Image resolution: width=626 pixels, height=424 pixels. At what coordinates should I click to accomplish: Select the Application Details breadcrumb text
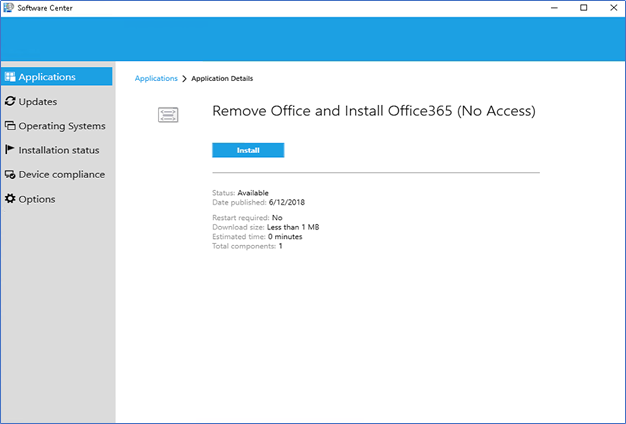[222, 78]
